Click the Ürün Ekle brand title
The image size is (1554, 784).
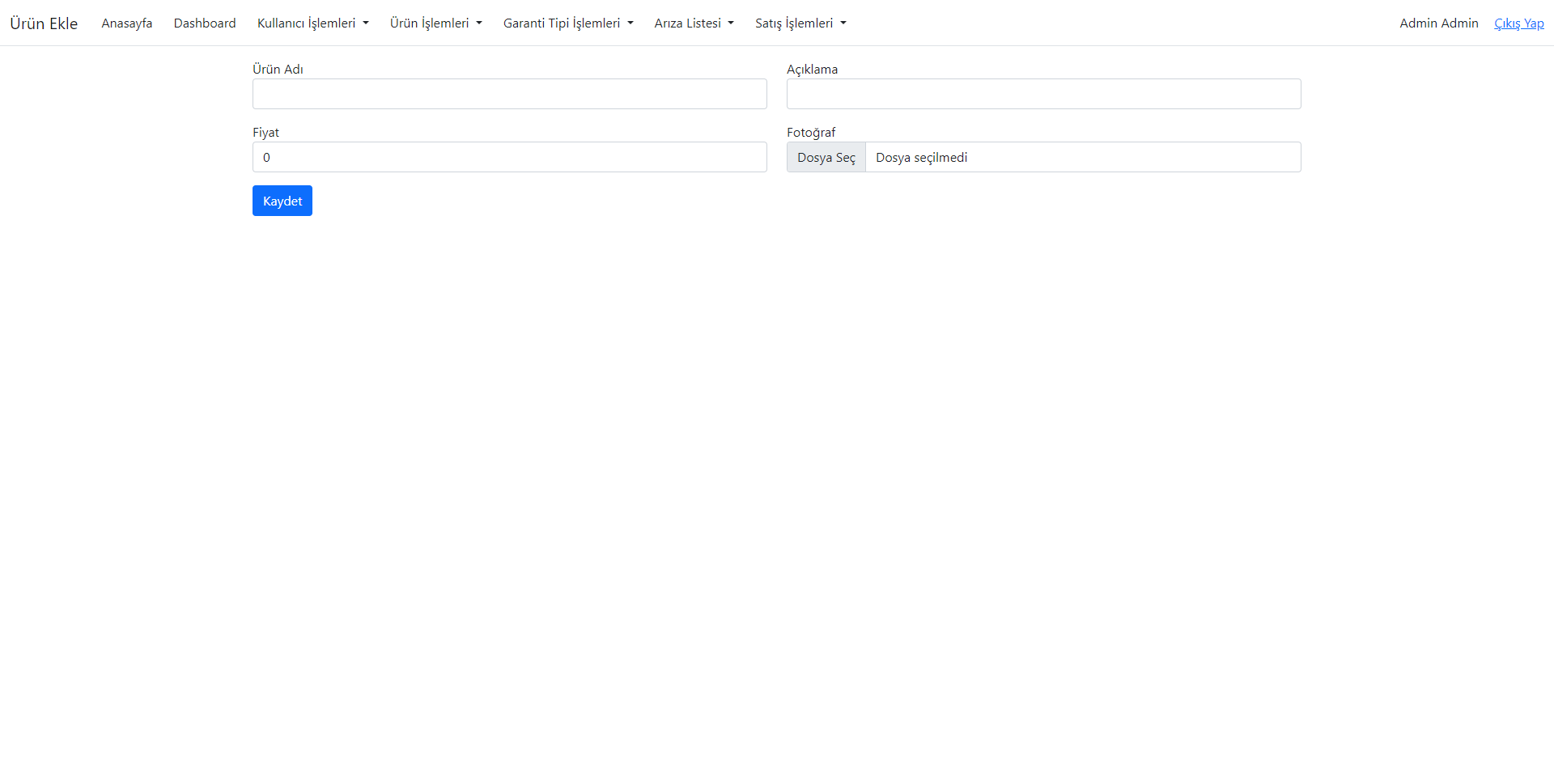[x=44, y=23]
